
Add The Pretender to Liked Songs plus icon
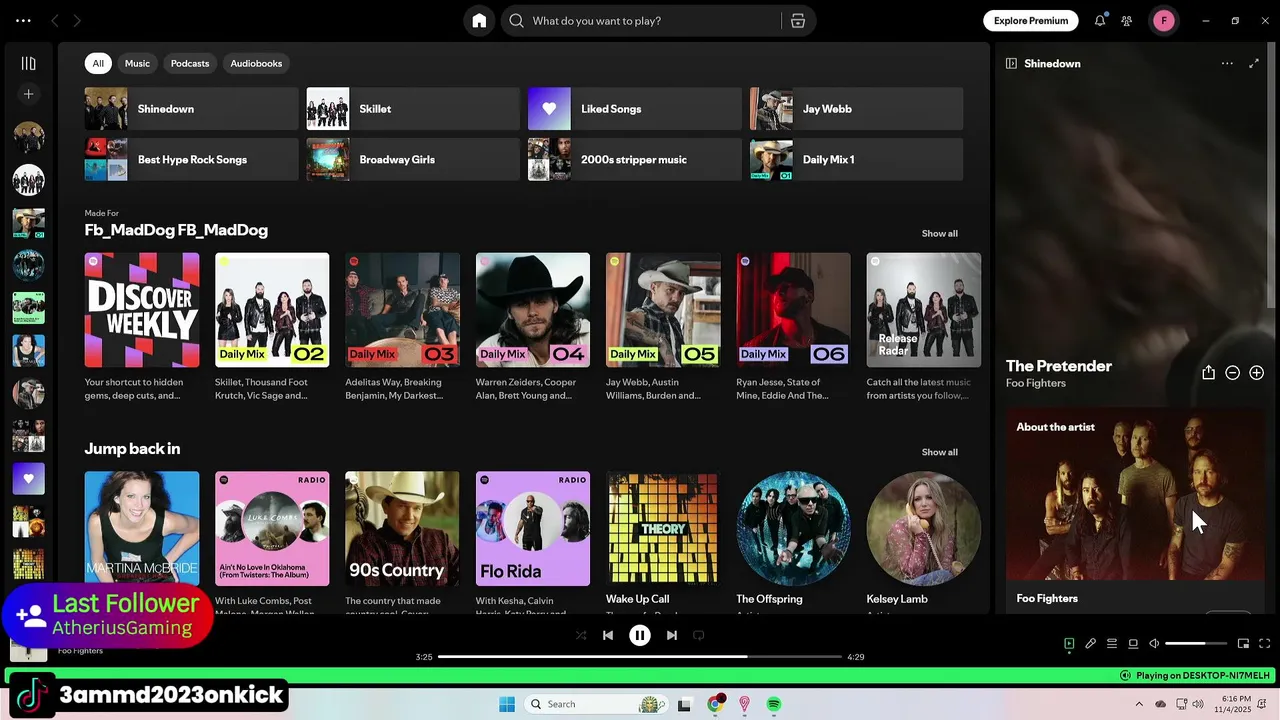(x=1256, y=373)
